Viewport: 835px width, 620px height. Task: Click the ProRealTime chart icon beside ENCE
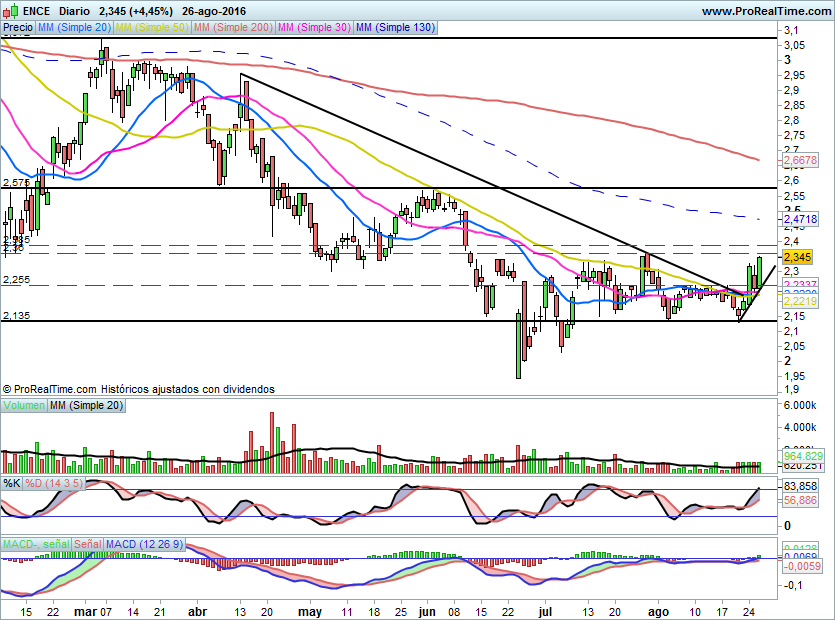[x=11, y=10]
